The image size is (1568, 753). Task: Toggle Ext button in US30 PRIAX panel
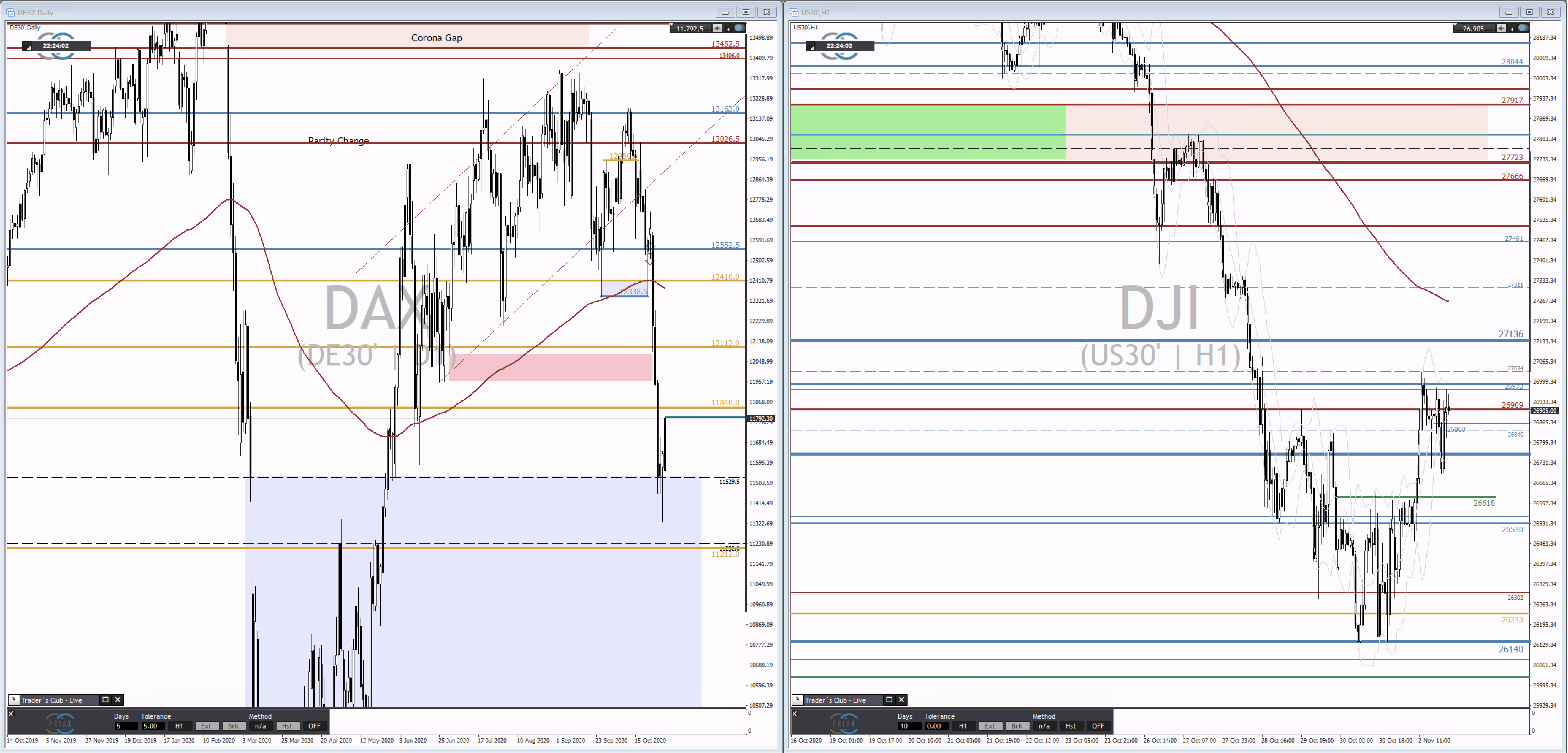click(990, 726)
